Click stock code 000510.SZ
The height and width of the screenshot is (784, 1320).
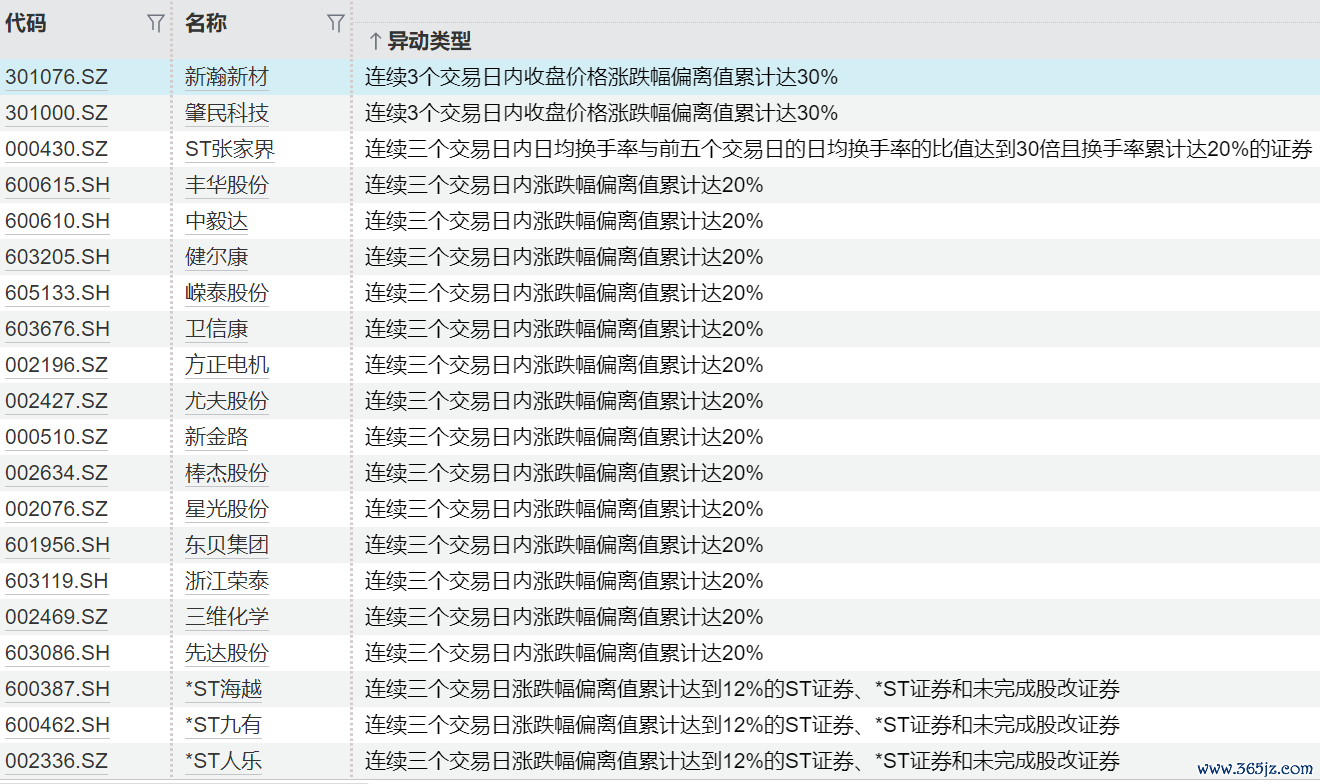pos(57,437)
